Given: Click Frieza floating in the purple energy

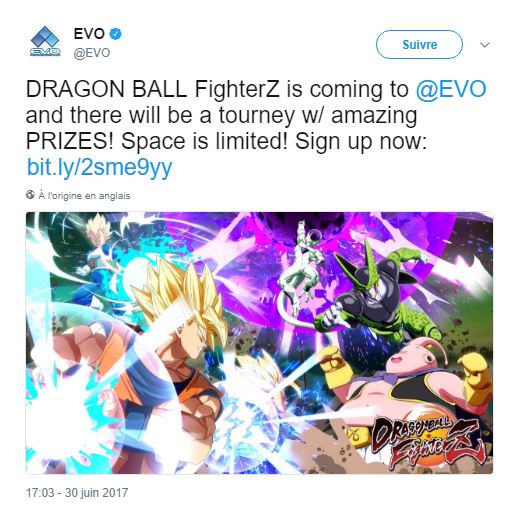Looking at the screenshot, I should point(302,267).
